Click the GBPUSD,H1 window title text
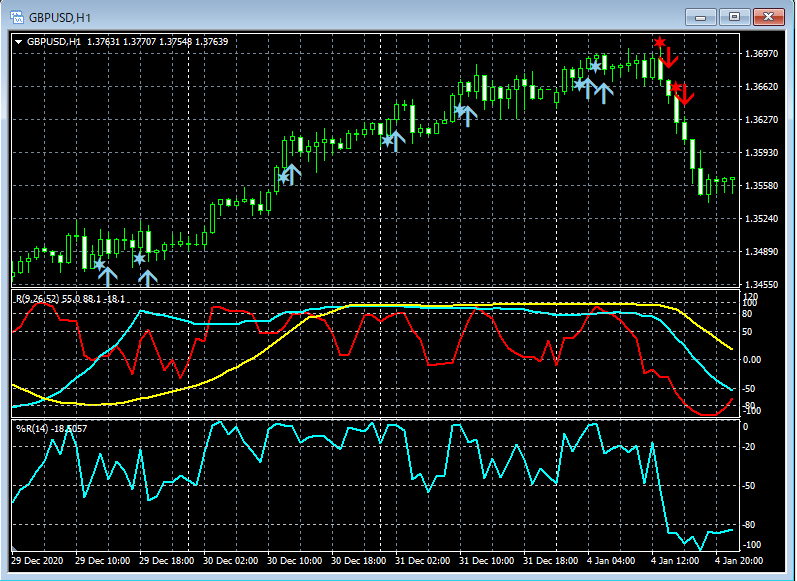 click(60, 18)
